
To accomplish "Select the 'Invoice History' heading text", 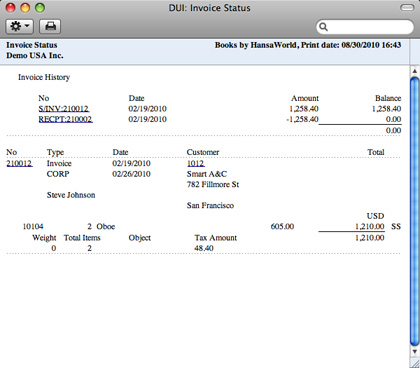I will [44, 77].
